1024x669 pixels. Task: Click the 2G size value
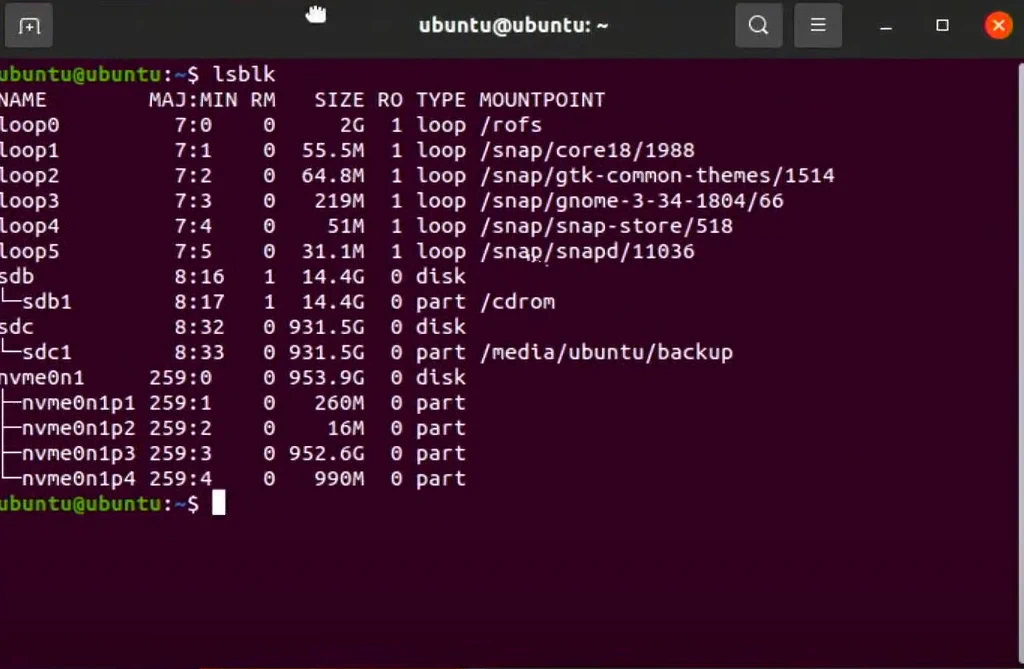(x=352, y=125)
